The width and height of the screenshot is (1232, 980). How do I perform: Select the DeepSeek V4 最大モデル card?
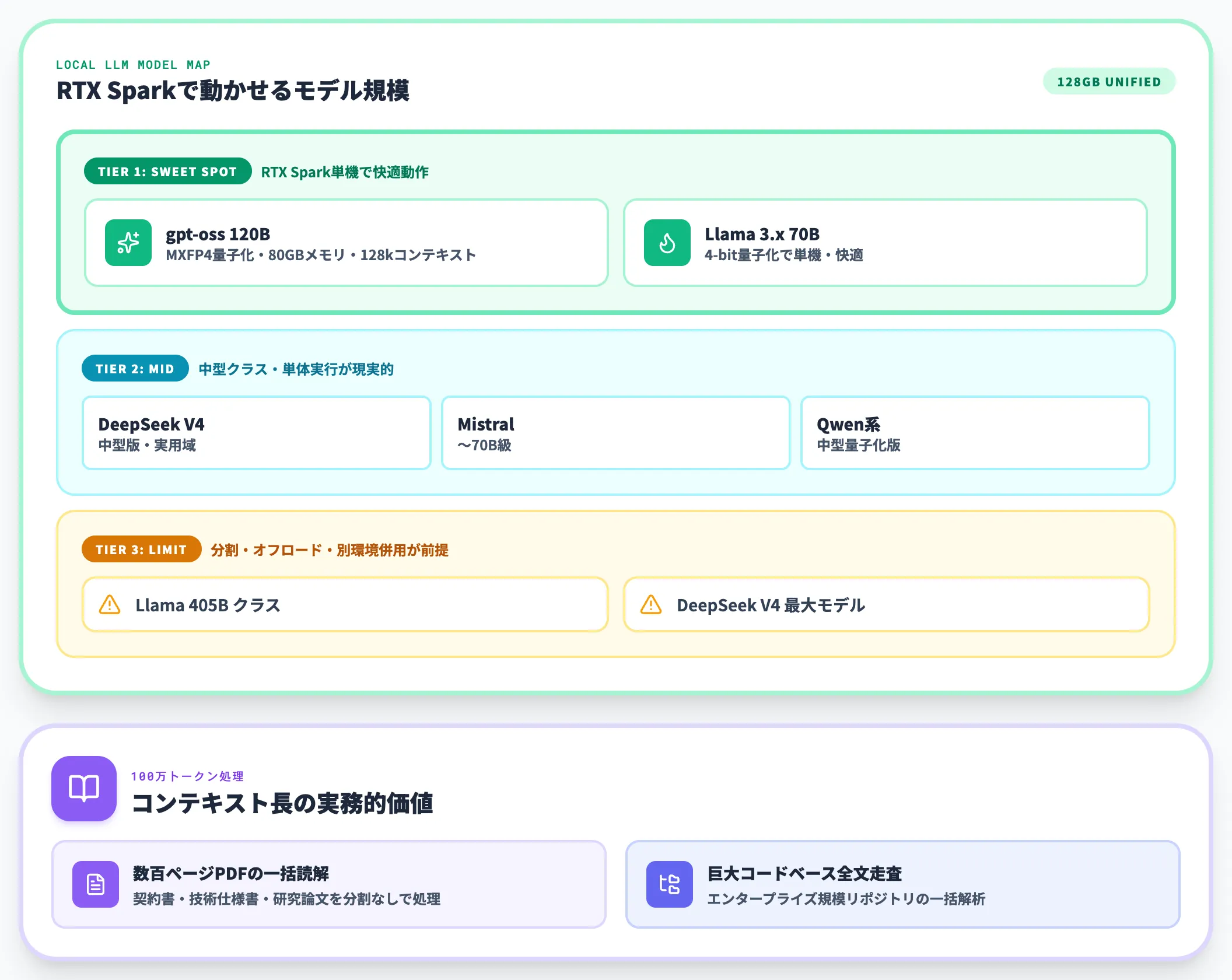pyautogui.click(x=887, y=604)
